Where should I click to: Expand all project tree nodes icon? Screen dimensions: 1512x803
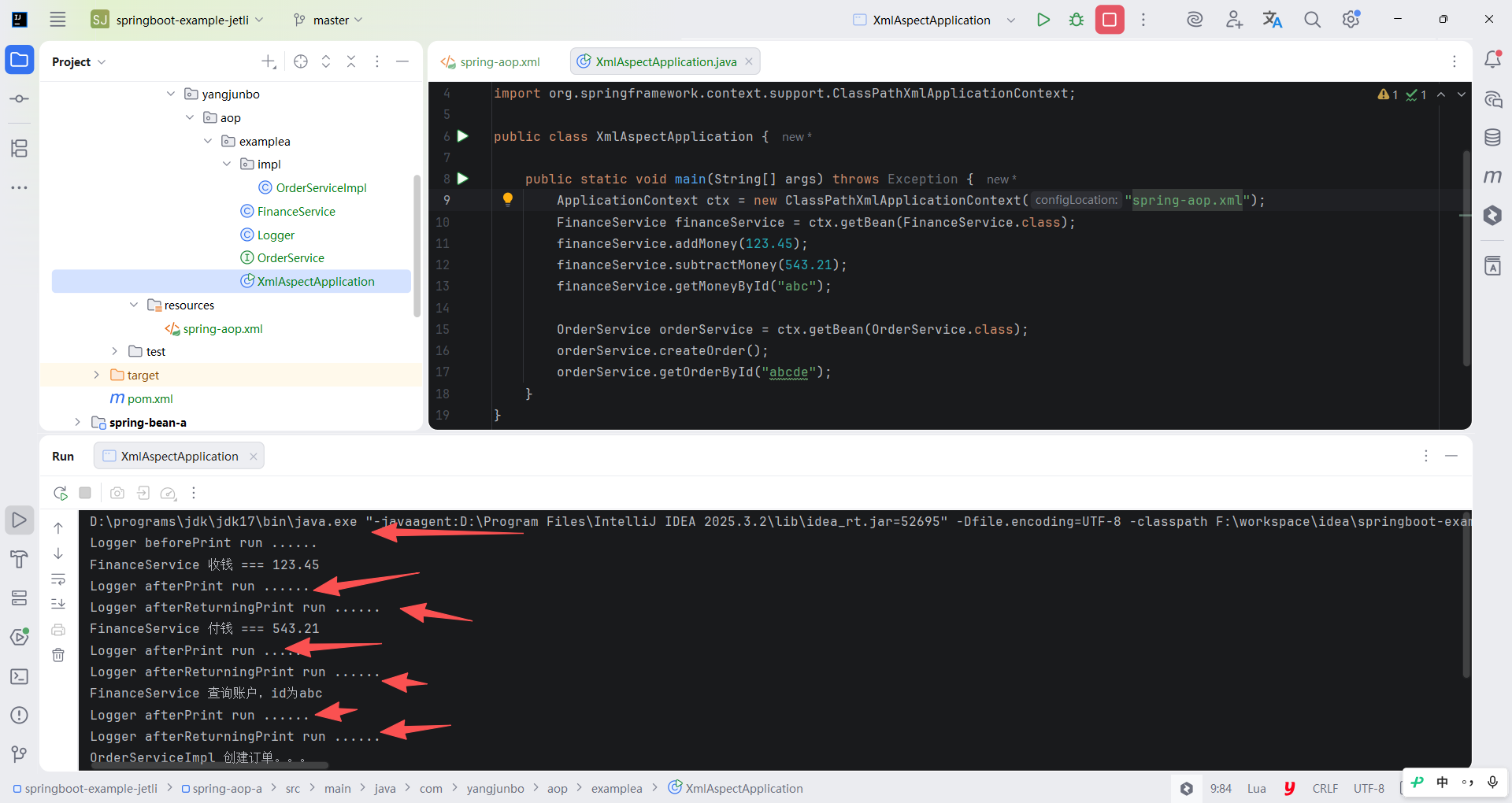pos(326,61)
